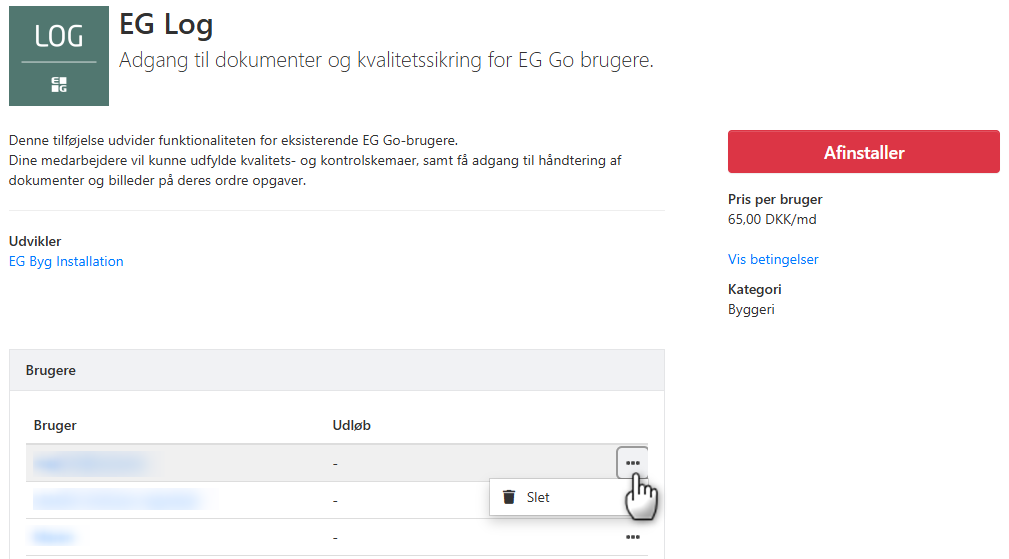Click the trash icon beside Slet
Image resolution: width=1009 pixels, height=559 pixels.
pos(509,497)
